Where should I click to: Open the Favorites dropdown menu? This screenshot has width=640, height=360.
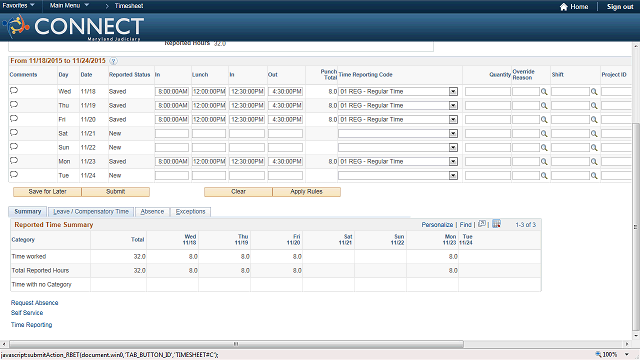coord(18,5)
